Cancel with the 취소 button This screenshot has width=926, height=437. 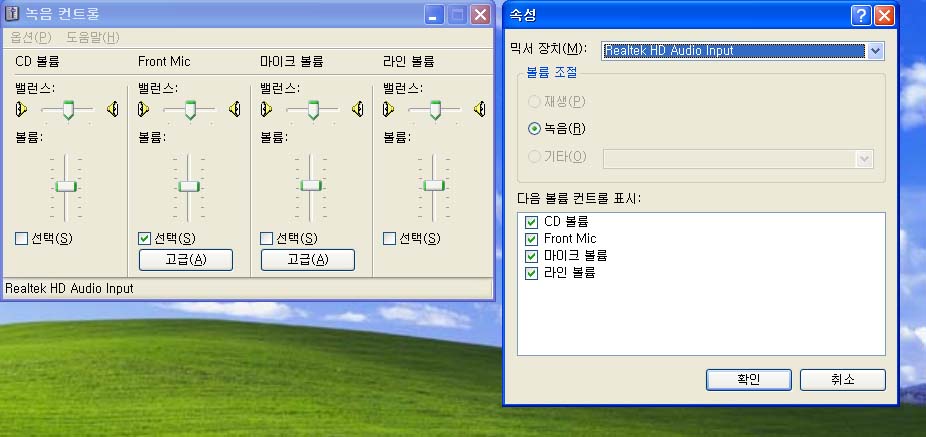point(843,380)
